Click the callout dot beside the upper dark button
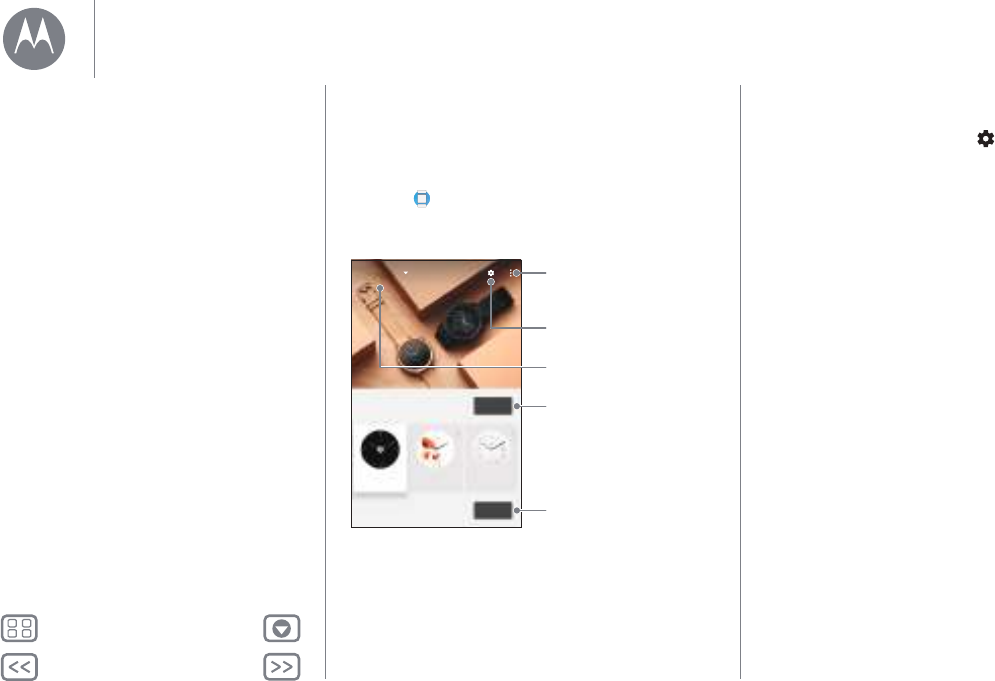This screenshot has height=681, width=995. tap(517, 406)
